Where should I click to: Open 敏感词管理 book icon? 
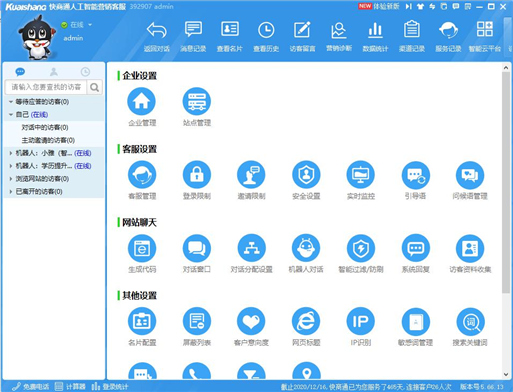pos(415,321)
